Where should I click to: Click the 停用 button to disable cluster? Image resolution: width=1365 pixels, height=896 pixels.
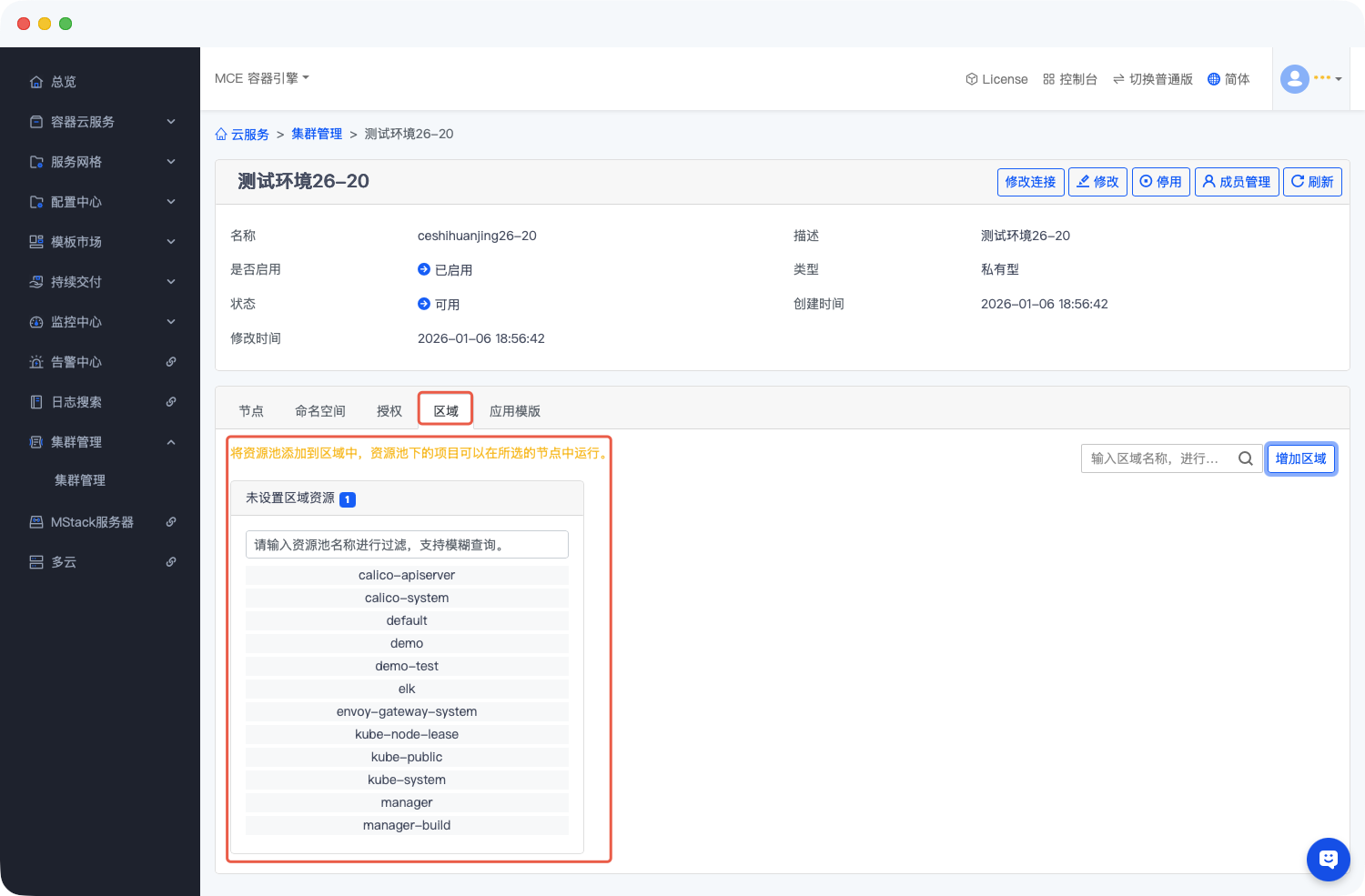1160,182
